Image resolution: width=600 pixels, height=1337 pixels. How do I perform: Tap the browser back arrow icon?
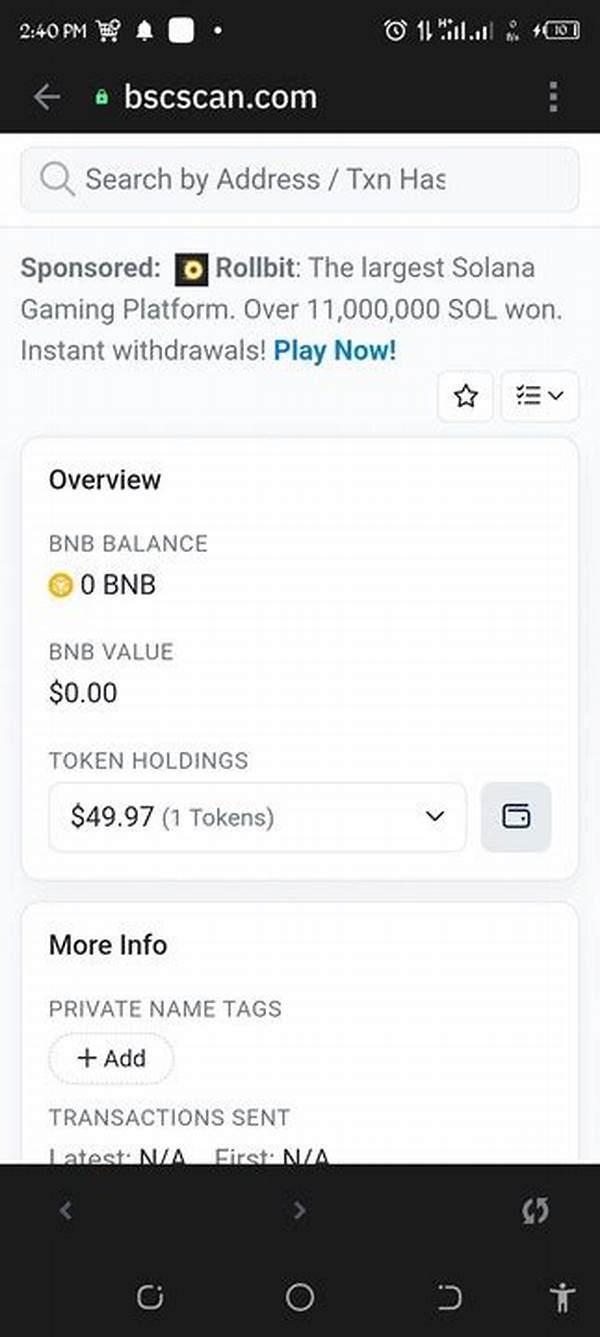(47, 97)
